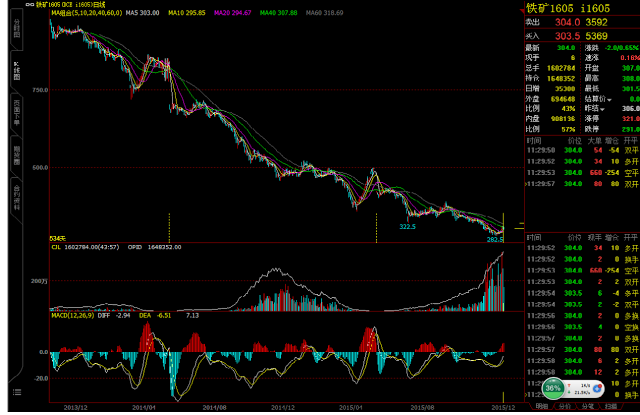Screen dimensions: 640x415
Task: Click the 现手 column header in the lower list
Action: point(594,237)
